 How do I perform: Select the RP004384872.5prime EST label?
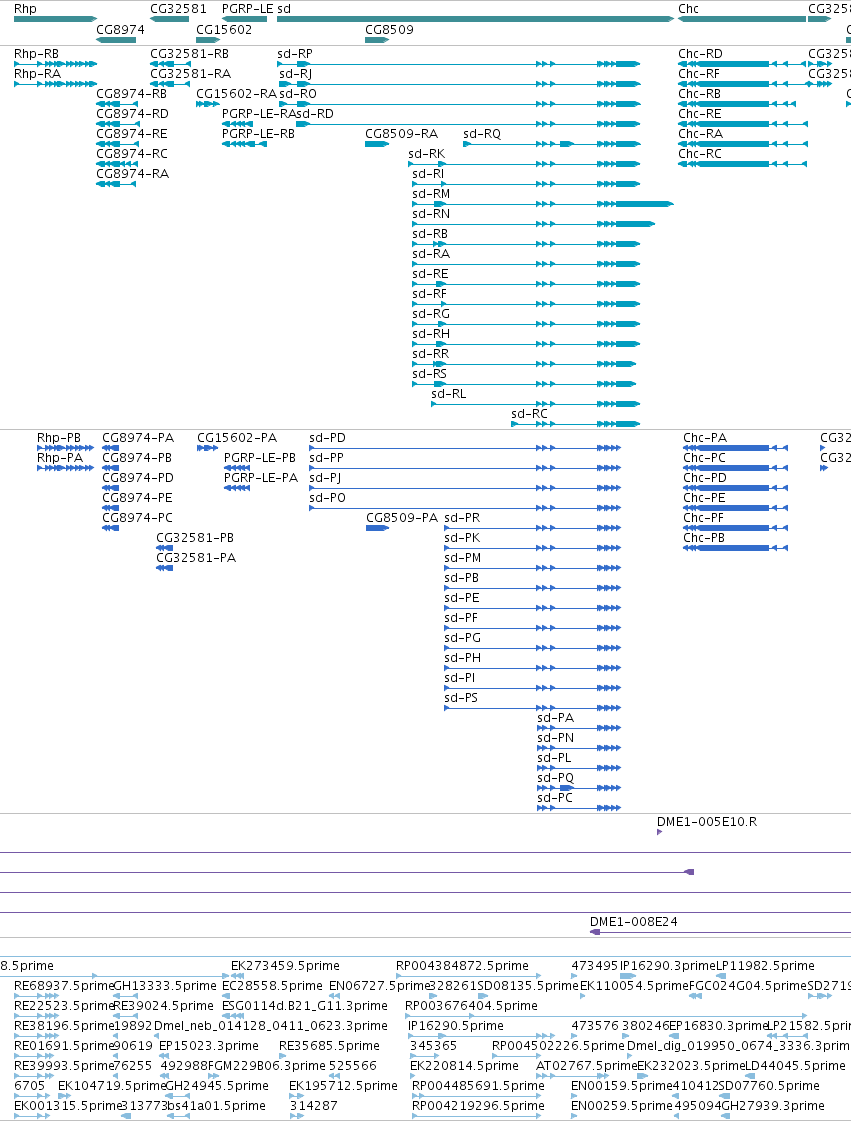click(462, 966)
